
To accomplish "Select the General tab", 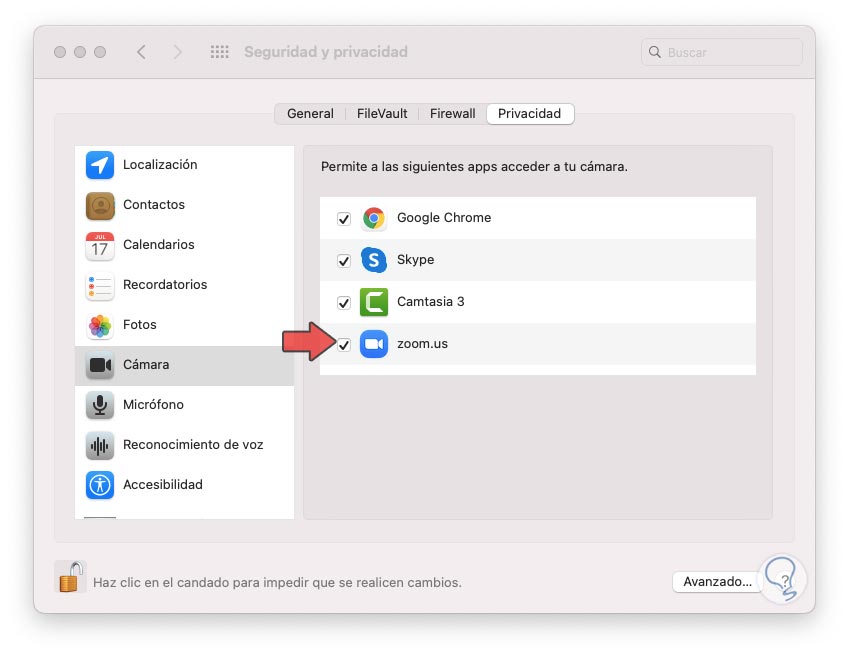I will click(310, 113).
